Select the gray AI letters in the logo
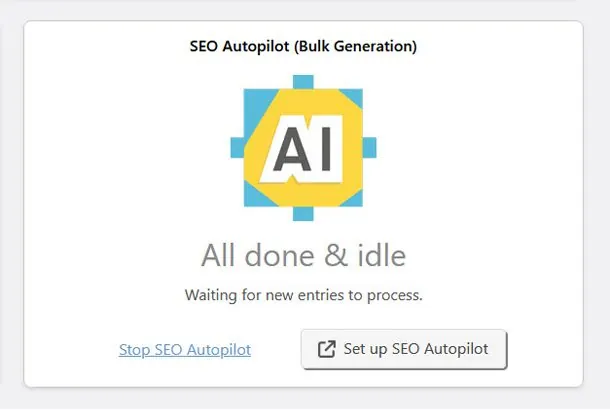Viewport: 610px width, 410px height. click(303, 149)
